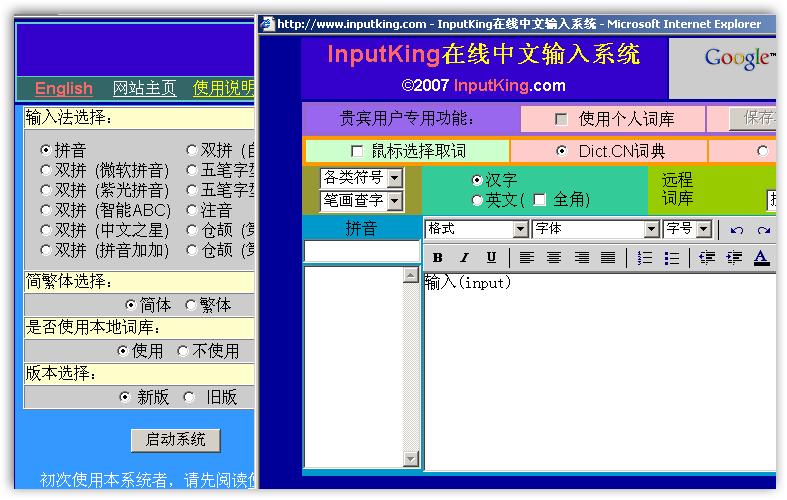Select 双拼 (紫光拼音) input method

[x=46, y=190]
